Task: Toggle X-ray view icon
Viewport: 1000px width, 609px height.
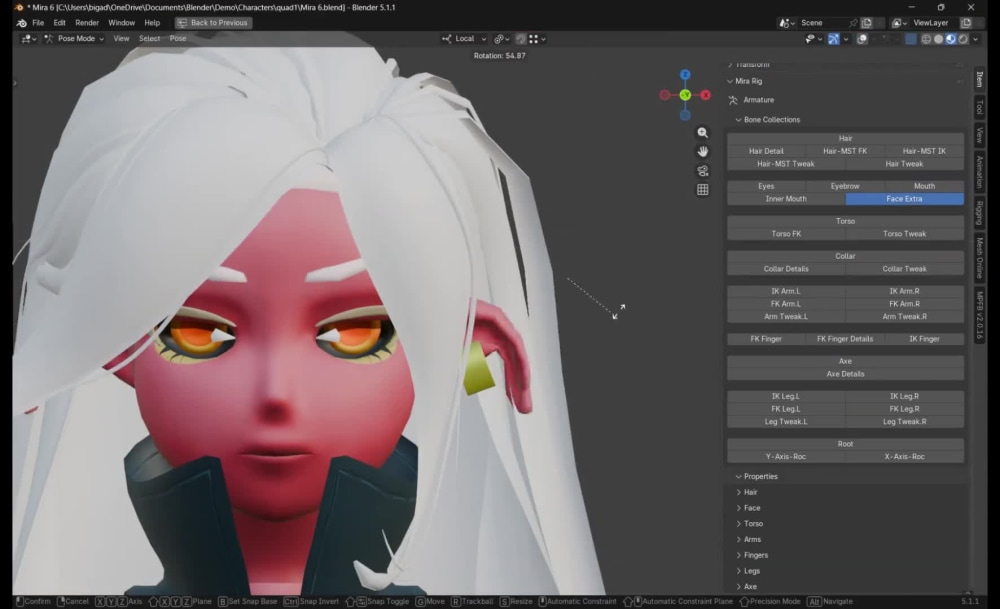Action: coord(911,39)
